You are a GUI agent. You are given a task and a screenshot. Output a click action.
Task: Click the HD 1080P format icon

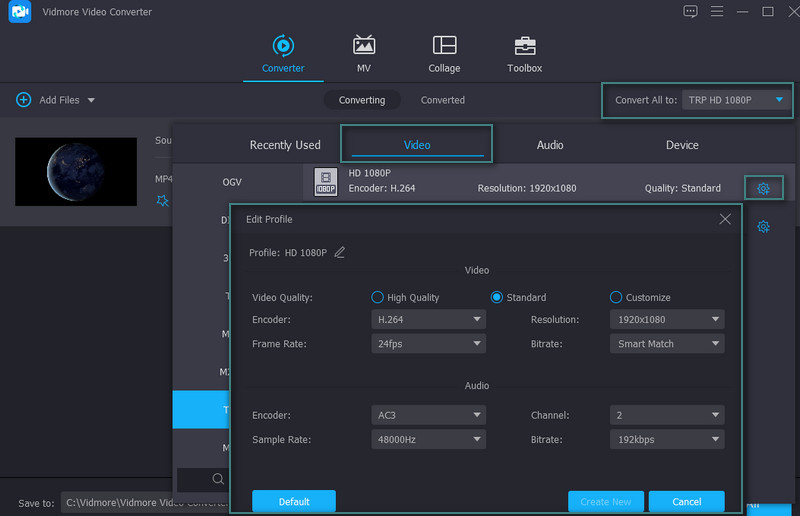click(326, 182)
